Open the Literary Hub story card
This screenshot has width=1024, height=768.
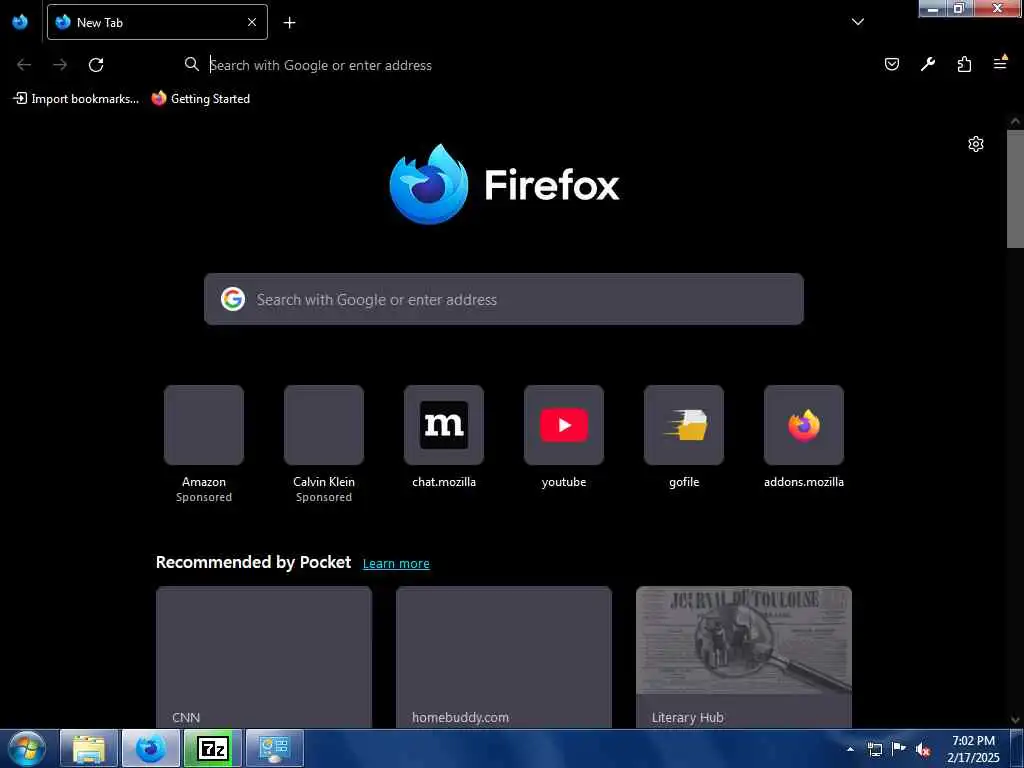[744, 657]
